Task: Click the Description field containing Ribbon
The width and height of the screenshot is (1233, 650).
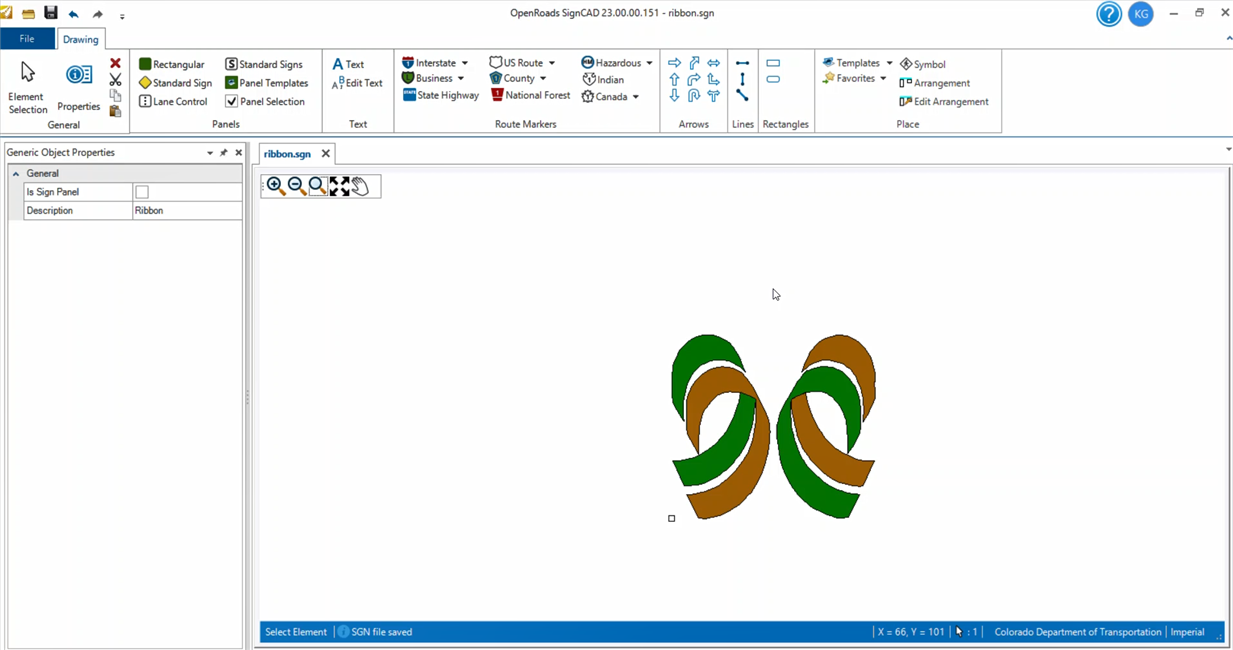Action: point(187,211)
